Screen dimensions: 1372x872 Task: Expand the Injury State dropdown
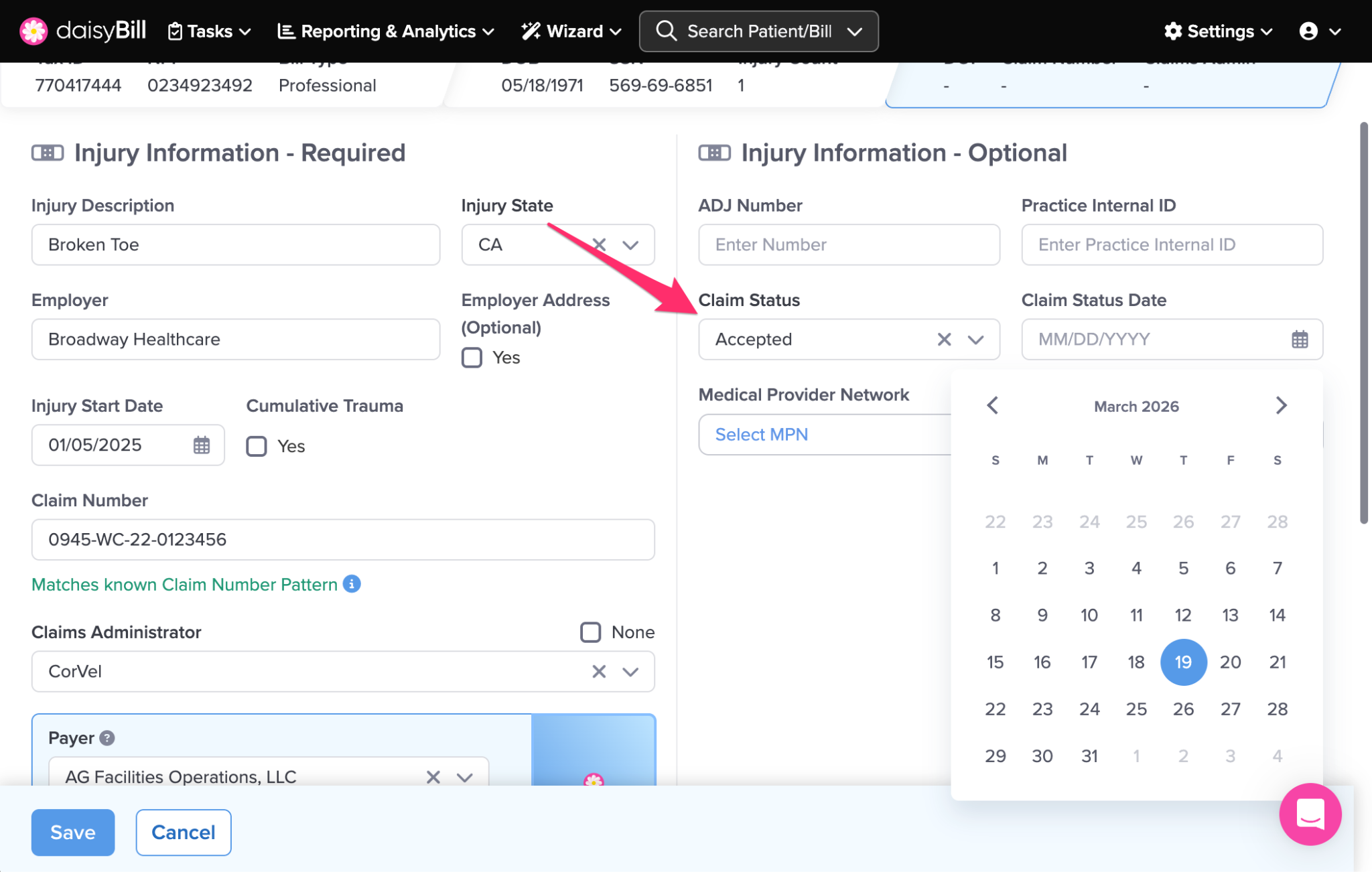pos(630,244)
